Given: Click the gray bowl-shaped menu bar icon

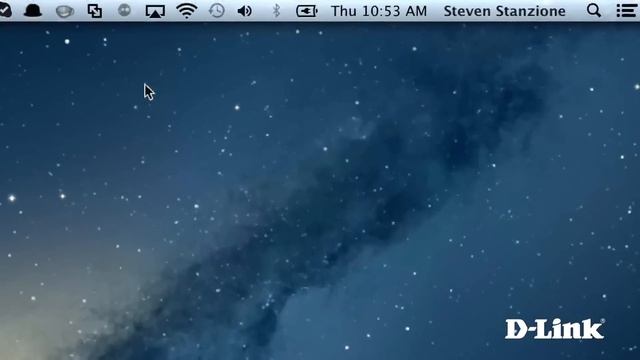Looking at the screenshot, I should click(64, 11).
